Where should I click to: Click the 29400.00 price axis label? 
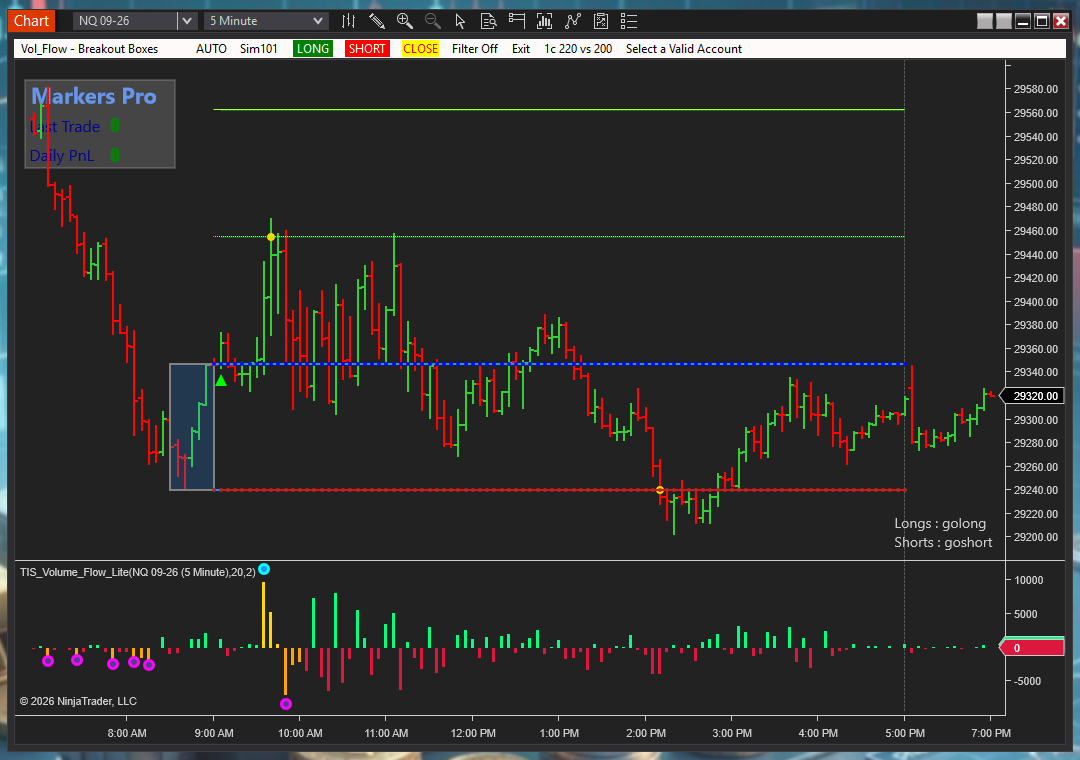(1035, 302)
